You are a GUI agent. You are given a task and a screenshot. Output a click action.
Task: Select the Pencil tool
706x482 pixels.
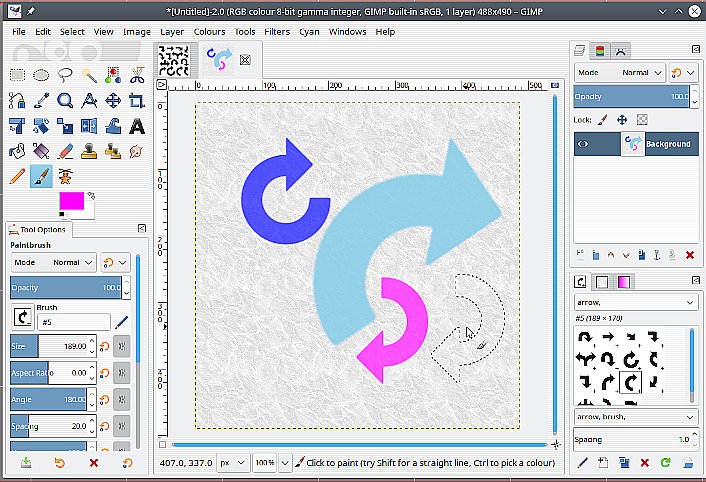click(x=17, y=176)
